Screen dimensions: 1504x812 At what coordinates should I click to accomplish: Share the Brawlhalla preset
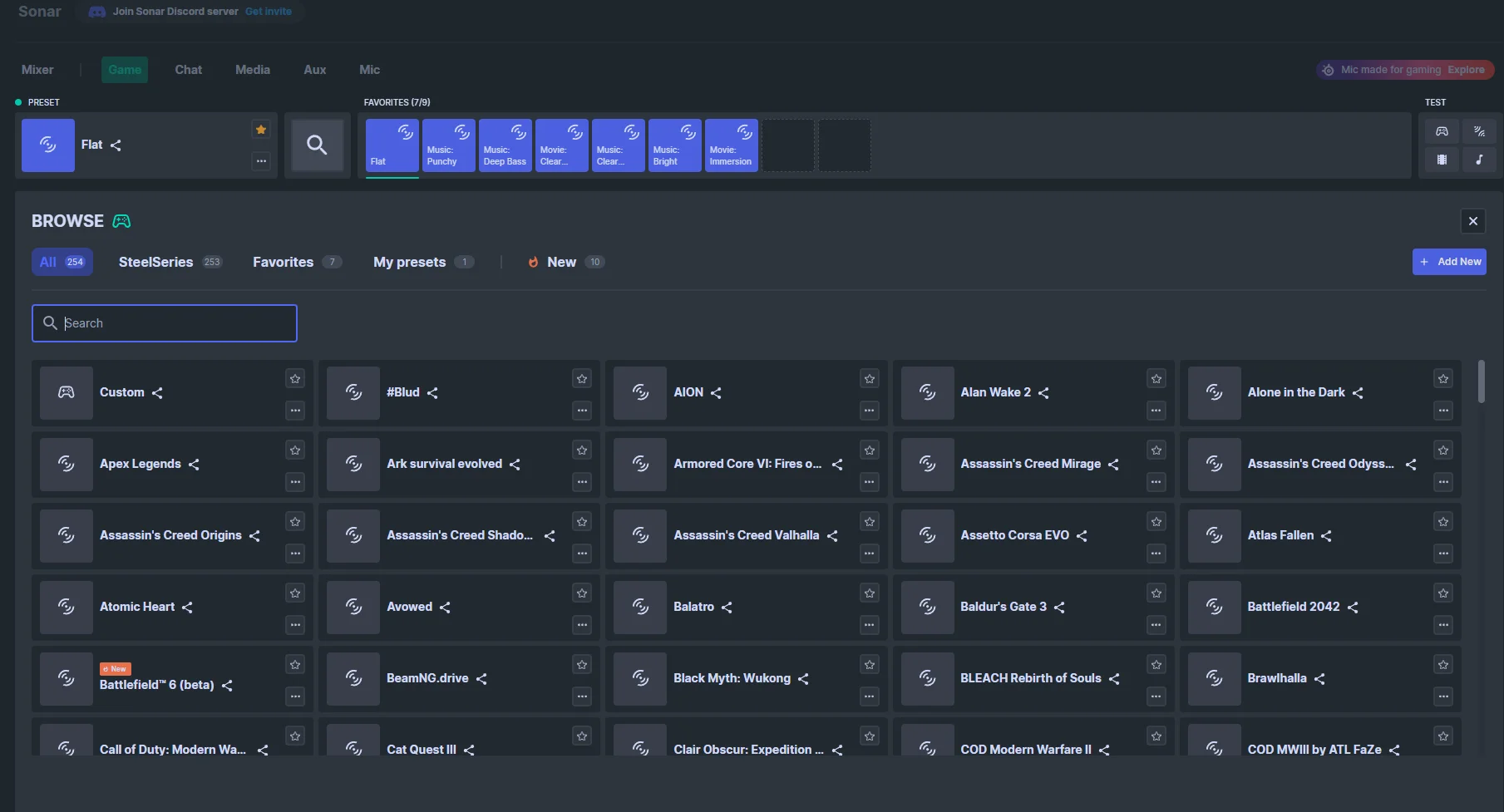tap(1319, 679)
